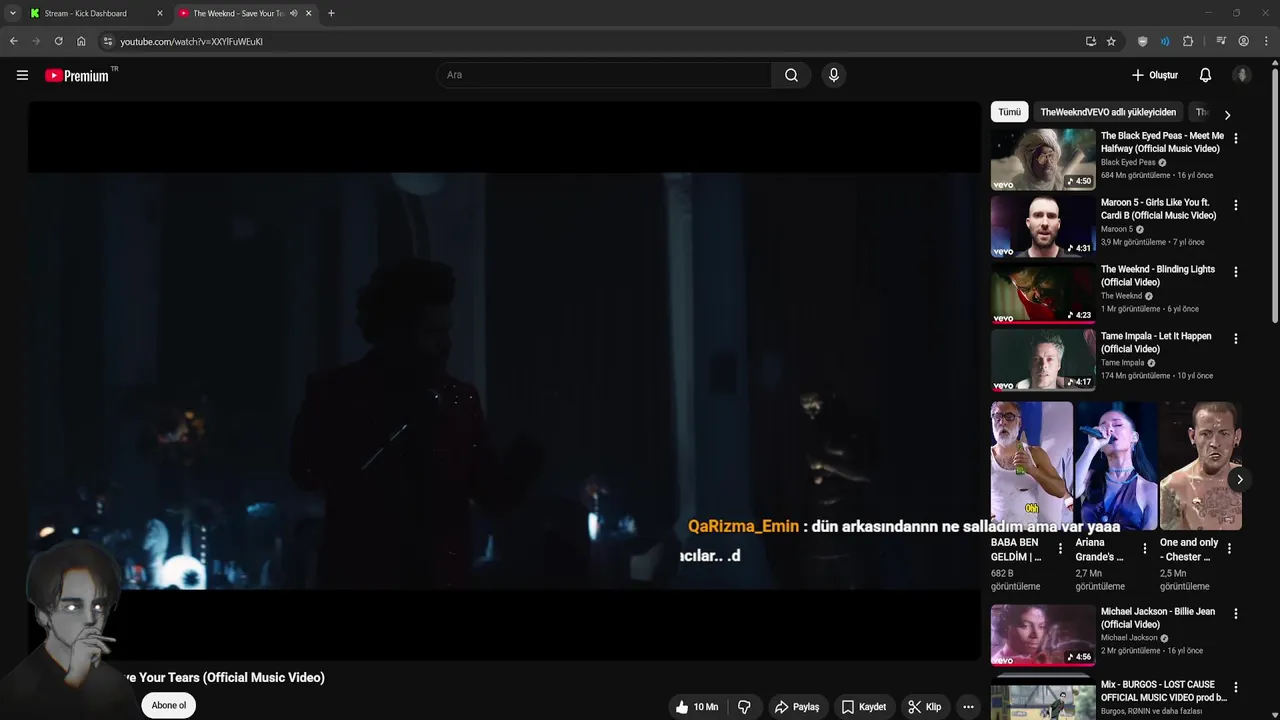Image resolution: width=1280 pixels, height=720 pixels.
Task: Share the video via Paylaş
Action: (x=797, y=707)
